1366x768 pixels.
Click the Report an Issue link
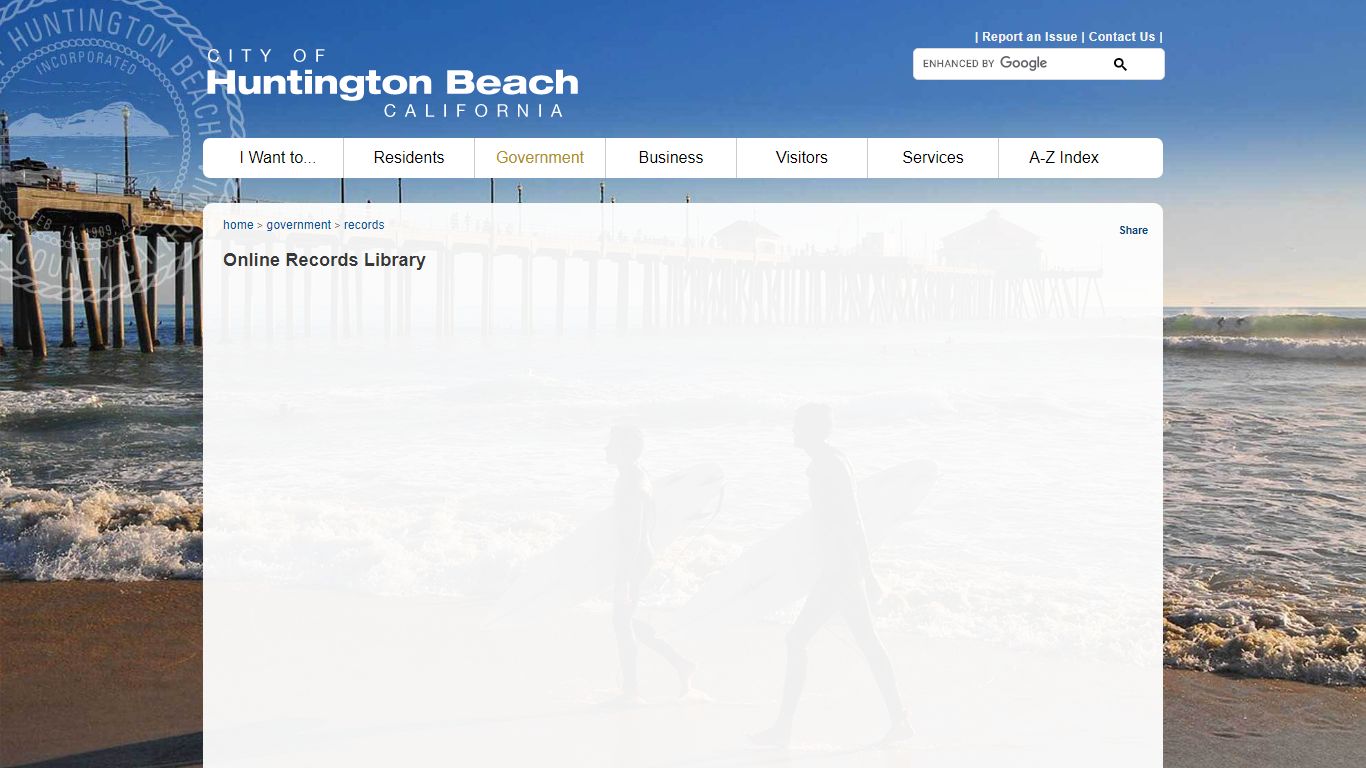[x=1029, y=37]
